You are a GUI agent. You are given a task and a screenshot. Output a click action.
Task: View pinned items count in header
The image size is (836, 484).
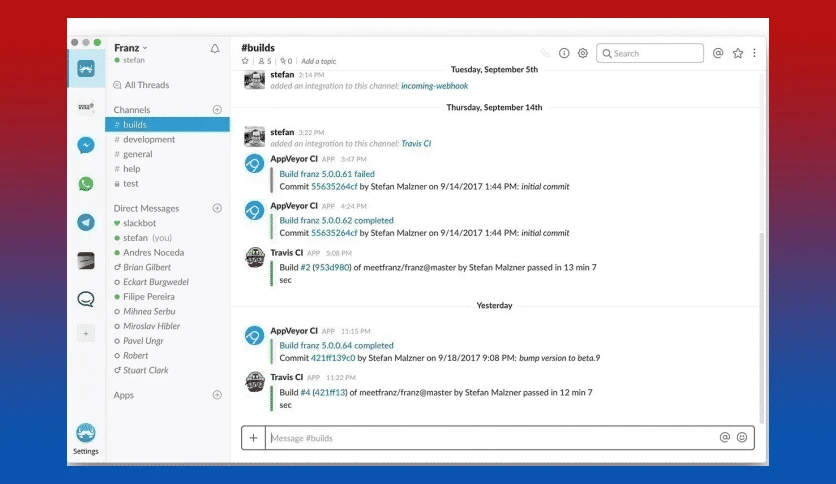click(x=286, y=61)
